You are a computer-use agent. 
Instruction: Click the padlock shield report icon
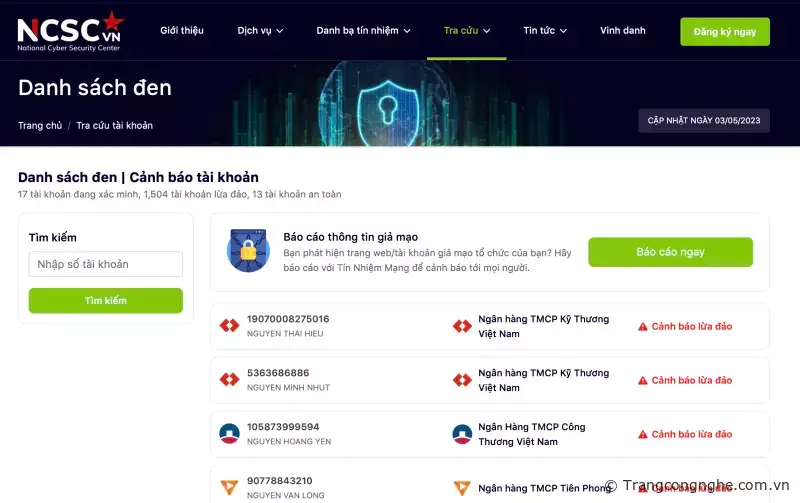coord(248,250)
